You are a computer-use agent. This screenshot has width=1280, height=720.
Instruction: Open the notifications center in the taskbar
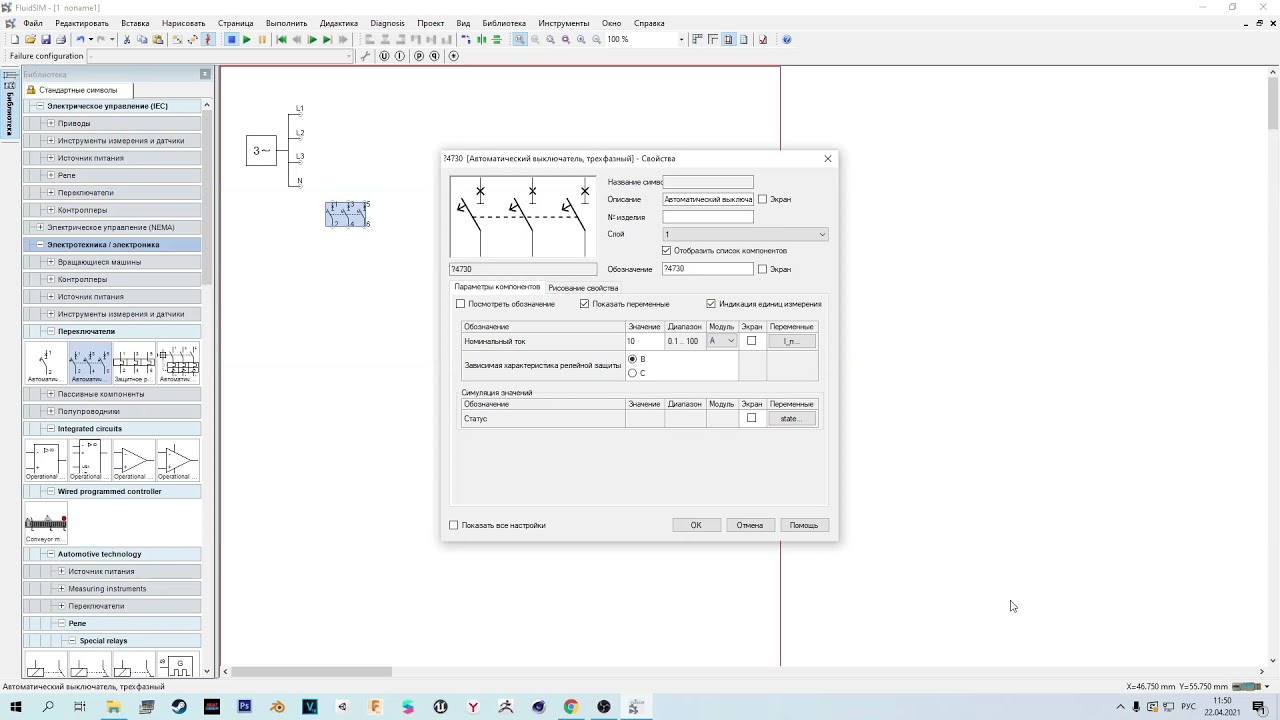[1259, 707]
